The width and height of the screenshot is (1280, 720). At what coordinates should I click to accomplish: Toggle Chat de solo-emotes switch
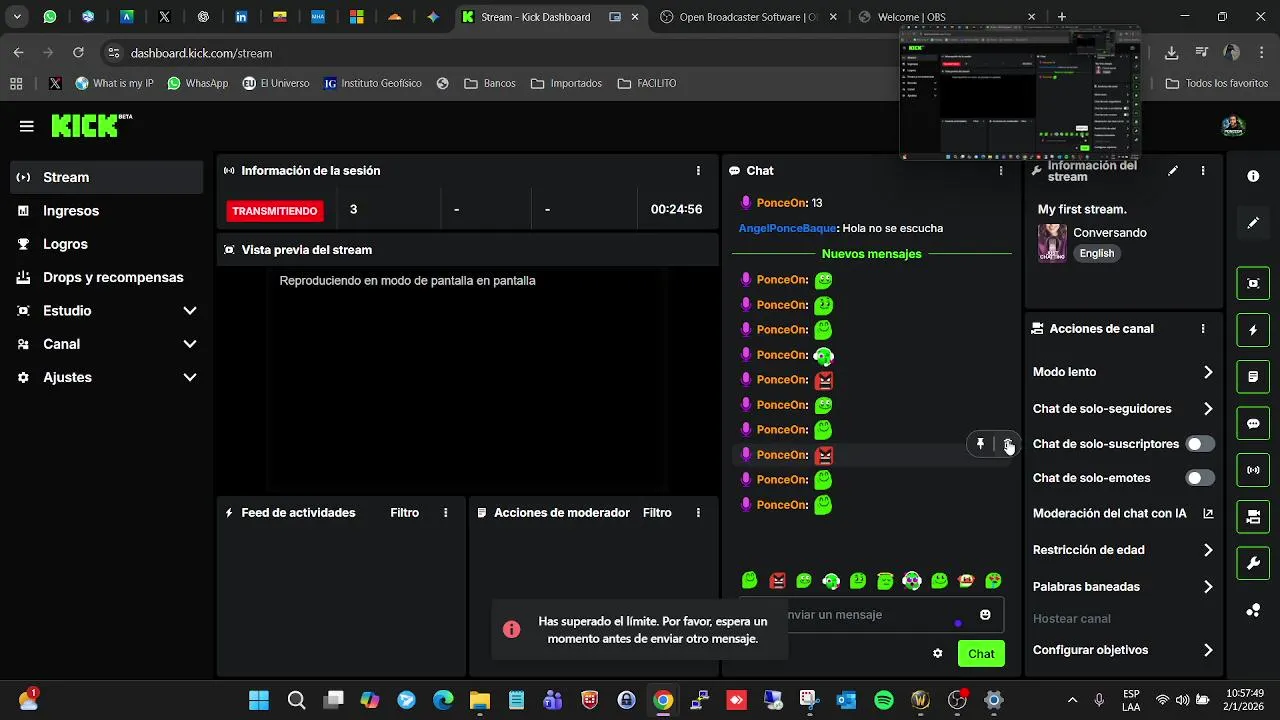click(1200, 478)
